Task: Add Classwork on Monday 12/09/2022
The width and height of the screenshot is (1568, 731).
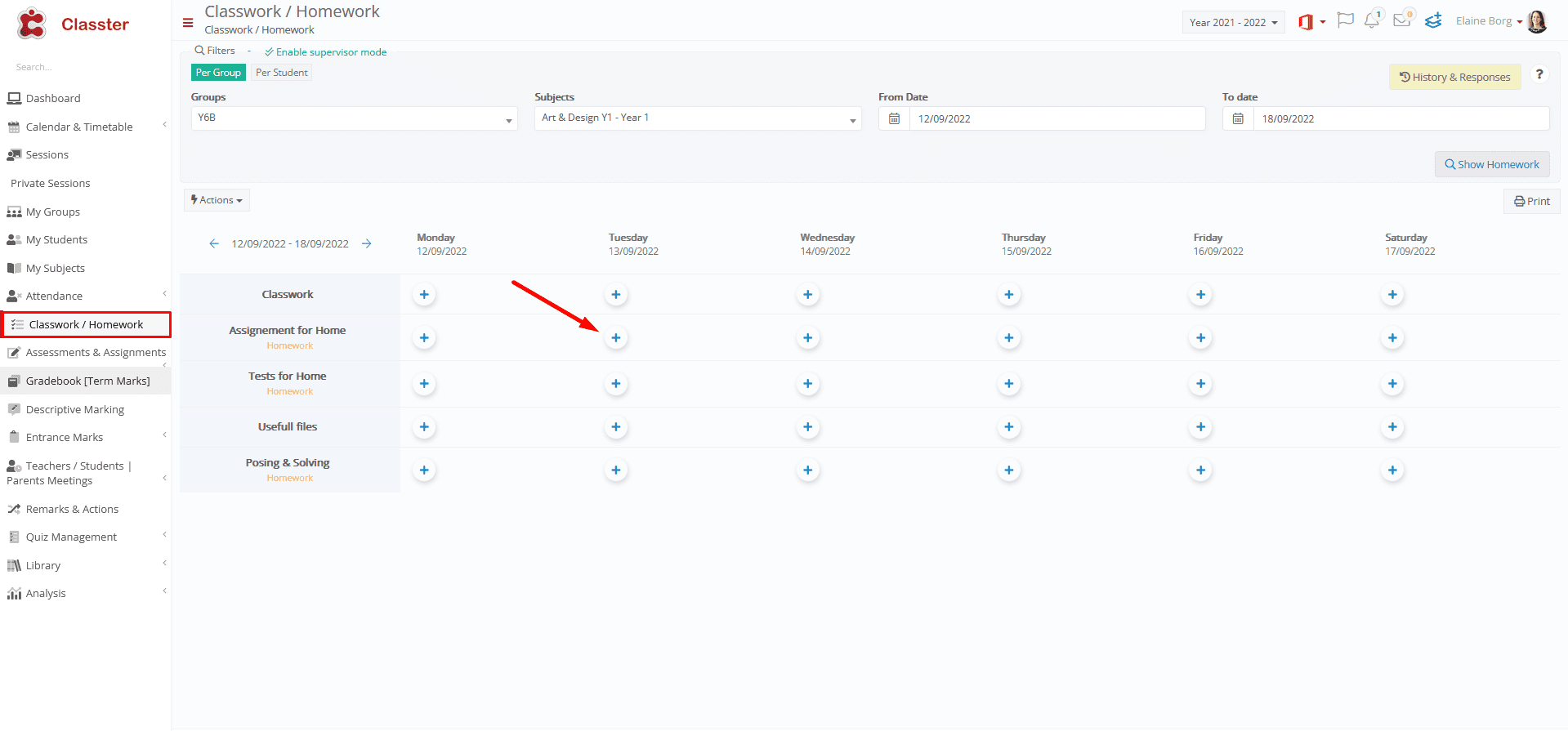Action: tap(424, 295)
